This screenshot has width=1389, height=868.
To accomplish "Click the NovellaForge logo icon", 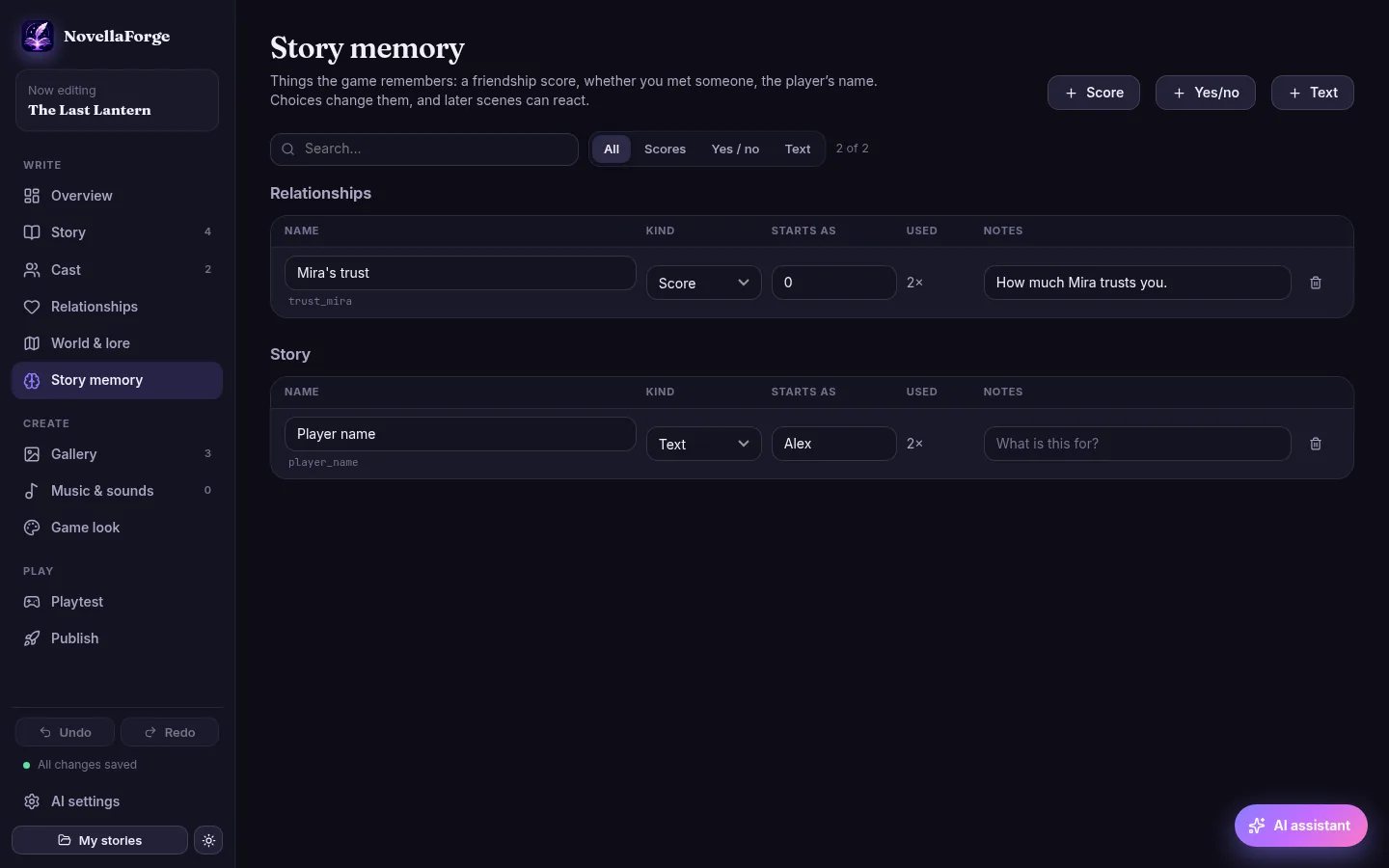I will pyautogui.click(x=38, y=37).
